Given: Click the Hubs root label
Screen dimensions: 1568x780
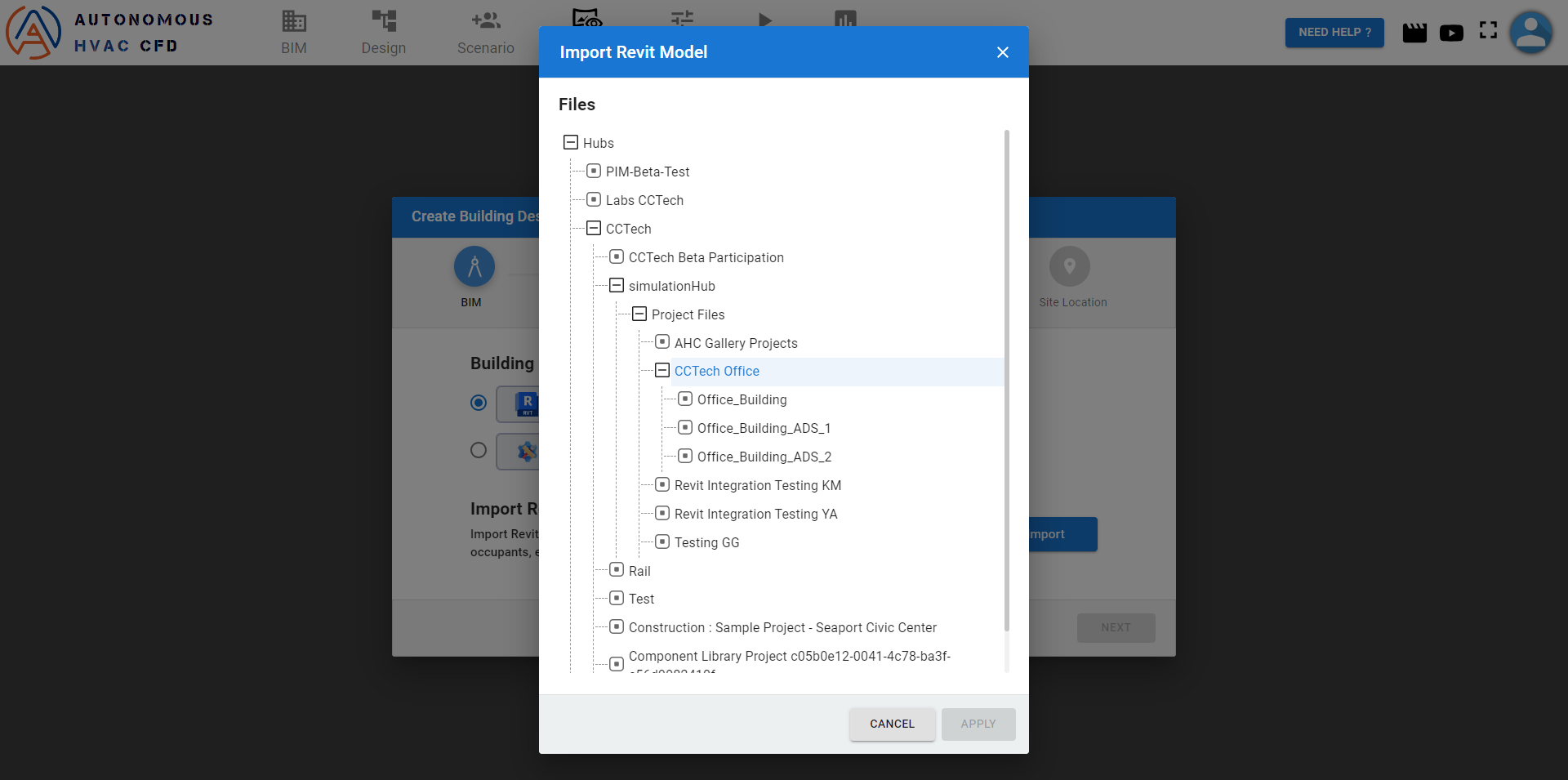Looking at the screenshot, I should click(x=599, y=144).
